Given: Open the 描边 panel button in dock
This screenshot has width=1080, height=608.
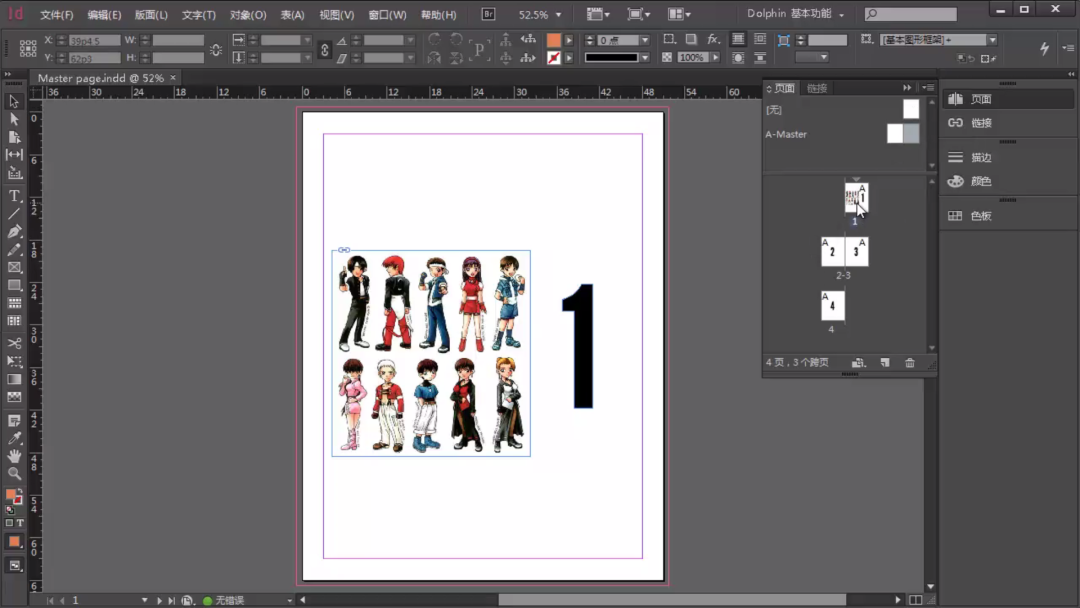Looking at the screenshot, I should [x=1008, y=158].
